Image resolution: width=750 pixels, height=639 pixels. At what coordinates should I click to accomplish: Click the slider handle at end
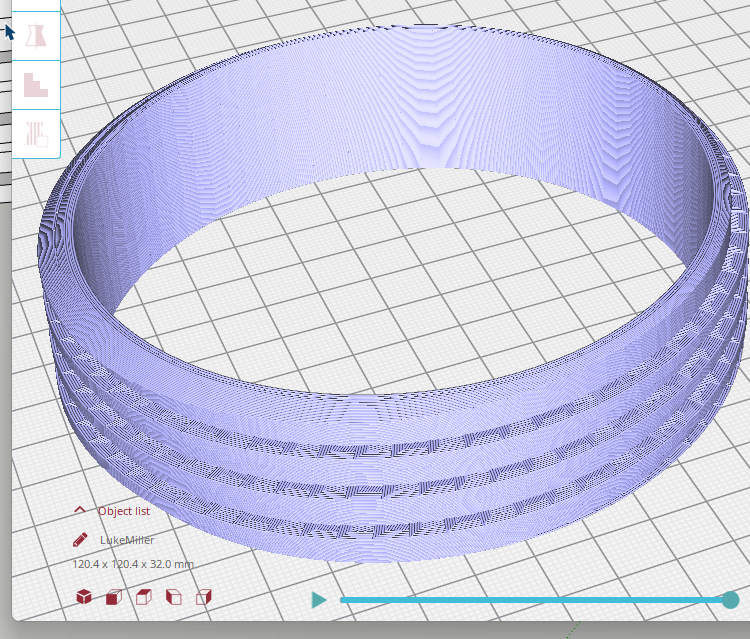730,600
